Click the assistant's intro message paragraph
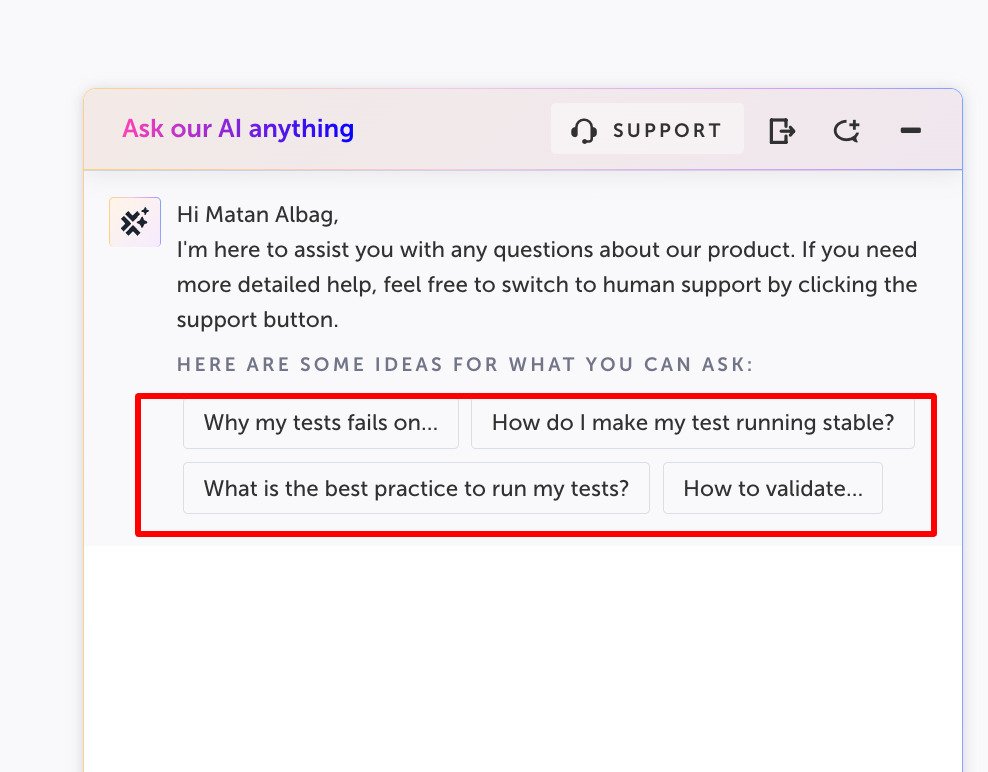The width and height of the screenshot is (988, 772). [547, 284]
